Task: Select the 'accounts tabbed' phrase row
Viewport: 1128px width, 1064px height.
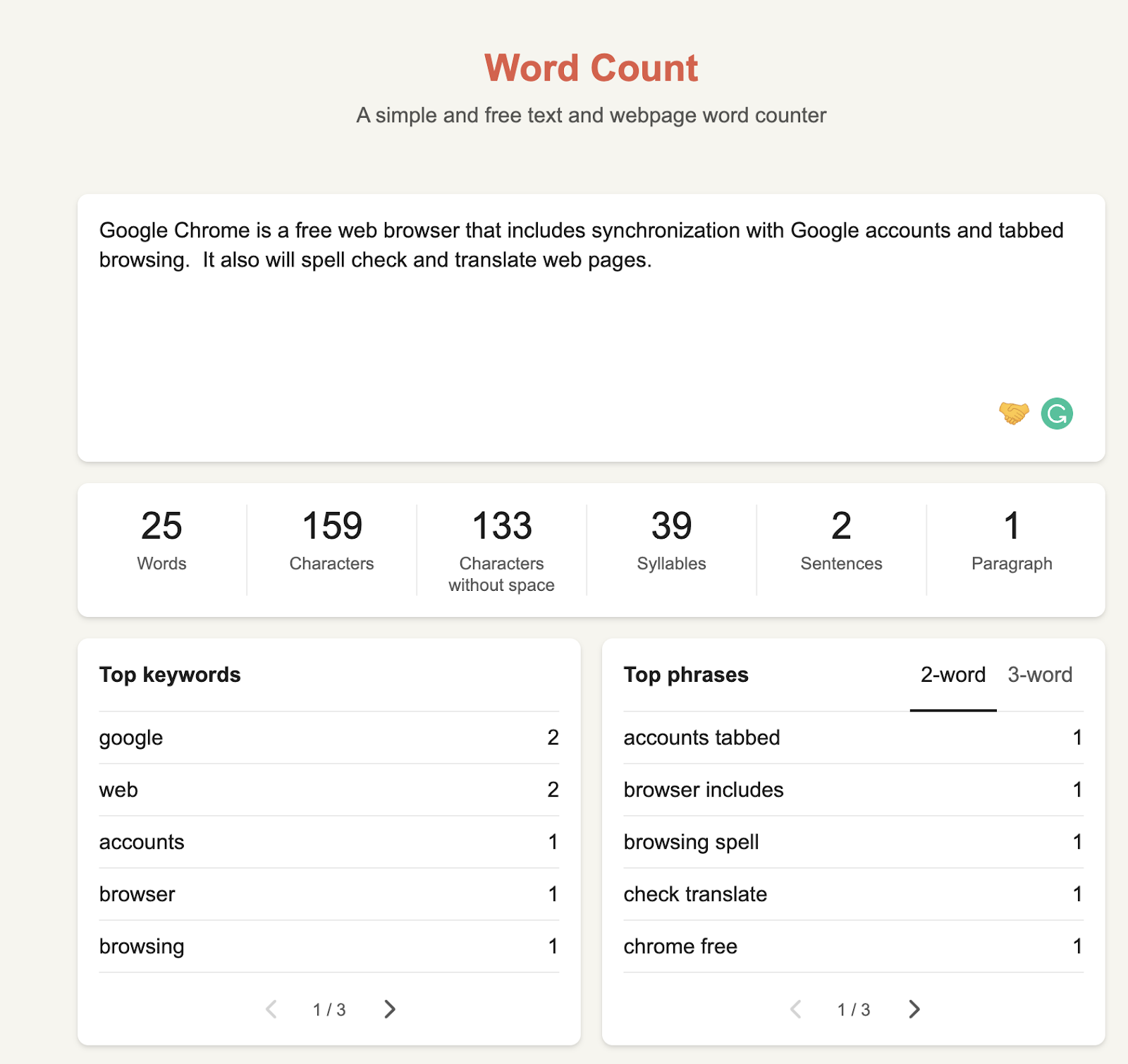Action: tap(854, 738)
